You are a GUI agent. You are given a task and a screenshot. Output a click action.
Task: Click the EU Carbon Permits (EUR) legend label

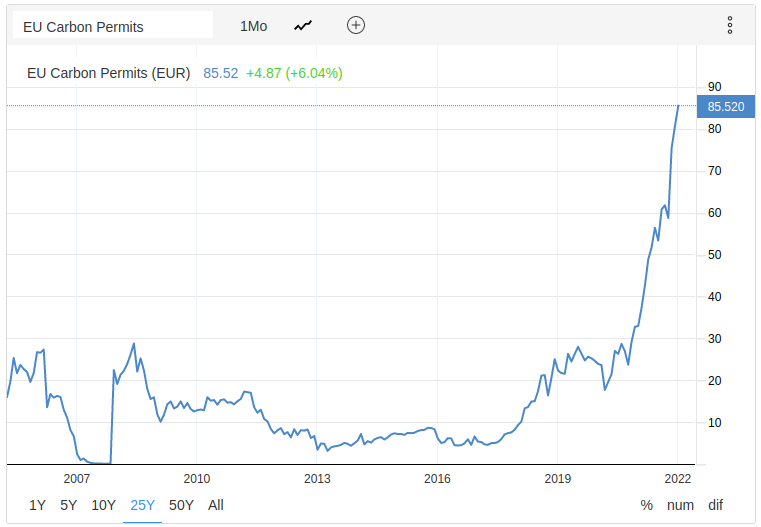[x=108, y=73]
